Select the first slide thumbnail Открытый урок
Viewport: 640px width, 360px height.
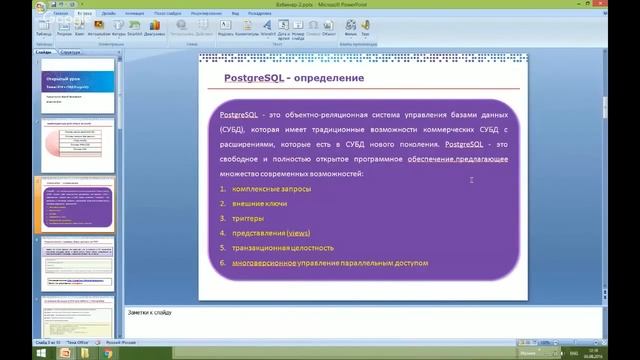pyautogui.click(x=78, y=86)
